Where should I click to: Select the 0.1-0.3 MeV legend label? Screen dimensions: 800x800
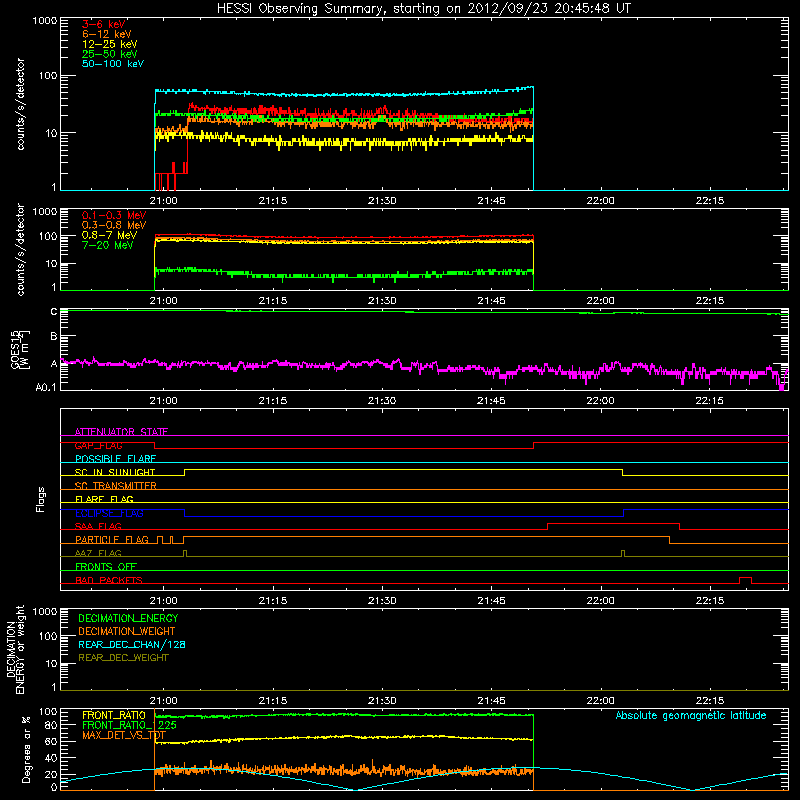click(x=114, y=215)
